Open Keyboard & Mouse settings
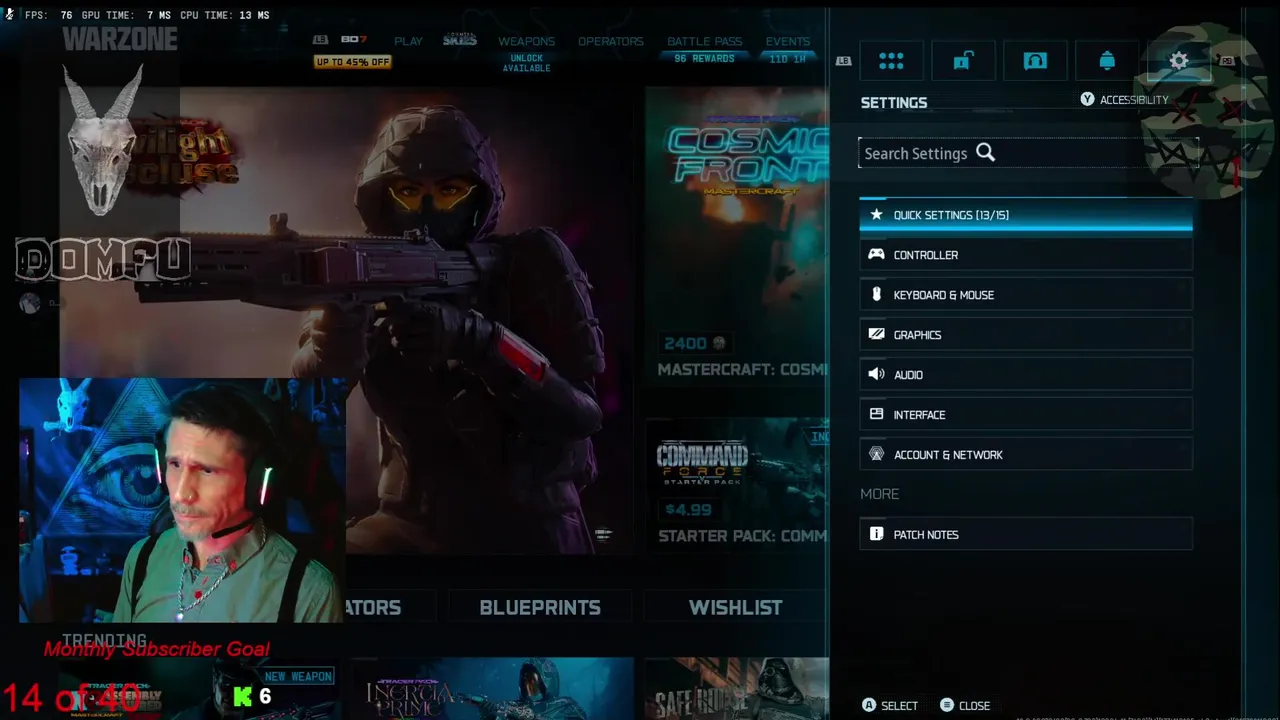Viewport: 1280px width, 720px height. pos(1026,295)
